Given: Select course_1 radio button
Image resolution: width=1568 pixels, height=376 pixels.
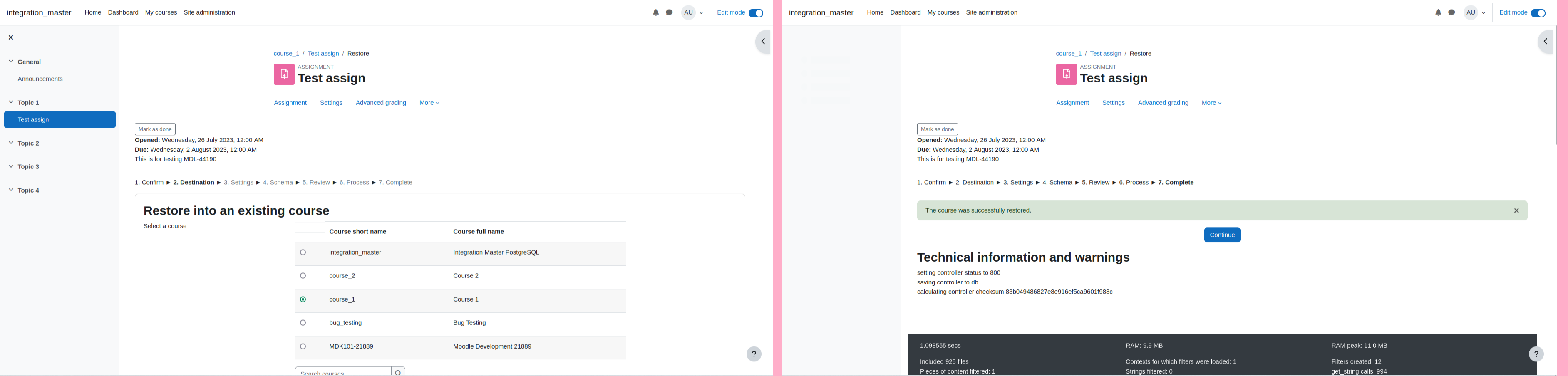Looking at the screenshot, I should pos(303,299).
